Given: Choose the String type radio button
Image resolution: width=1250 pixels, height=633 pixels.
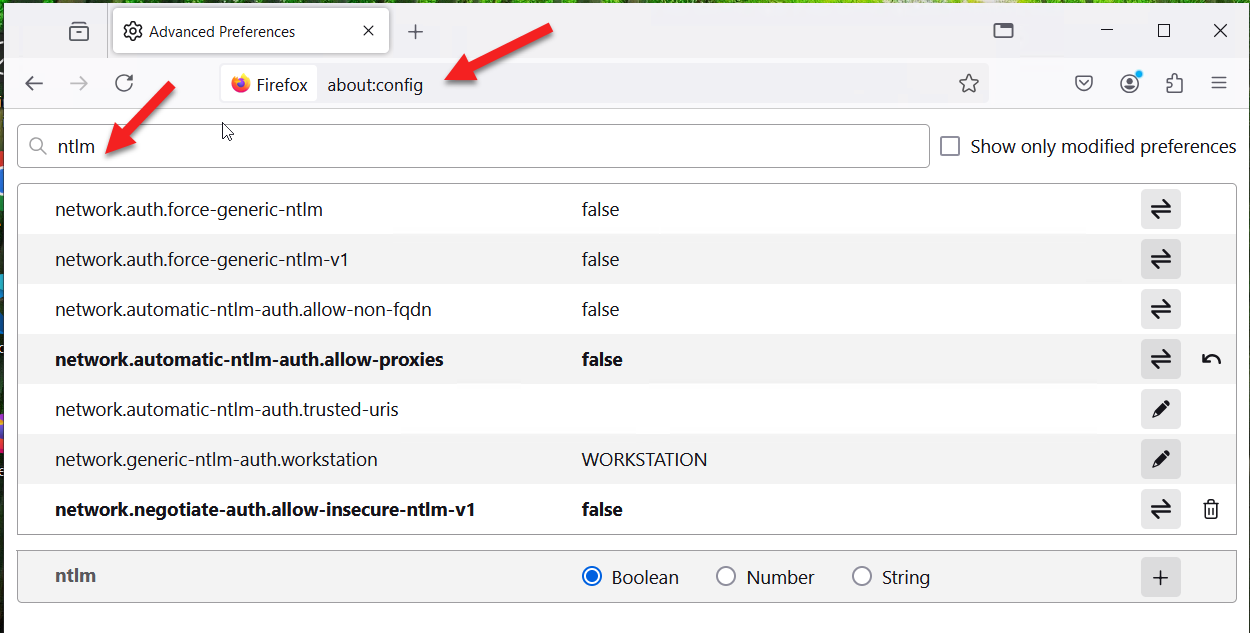Looking at the screenshot, I should (x=861, y=577).
